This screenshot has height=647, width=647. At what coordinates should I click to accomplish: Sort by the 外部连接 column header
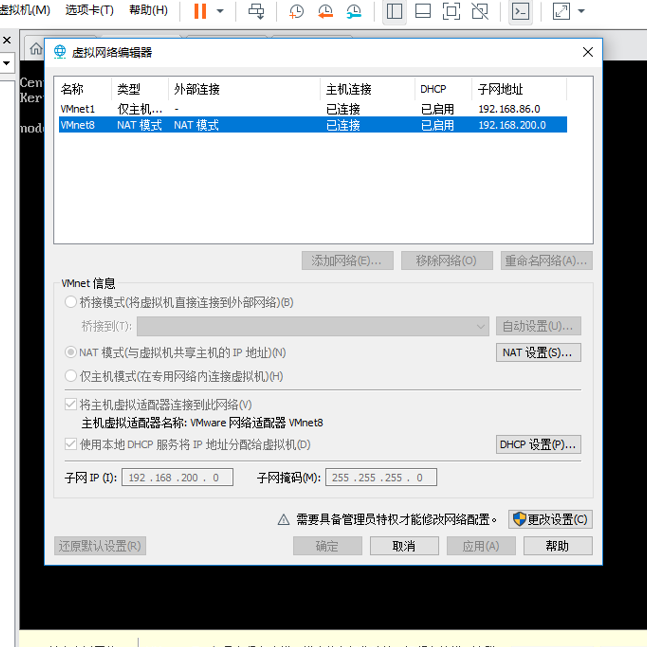point(244,89)
